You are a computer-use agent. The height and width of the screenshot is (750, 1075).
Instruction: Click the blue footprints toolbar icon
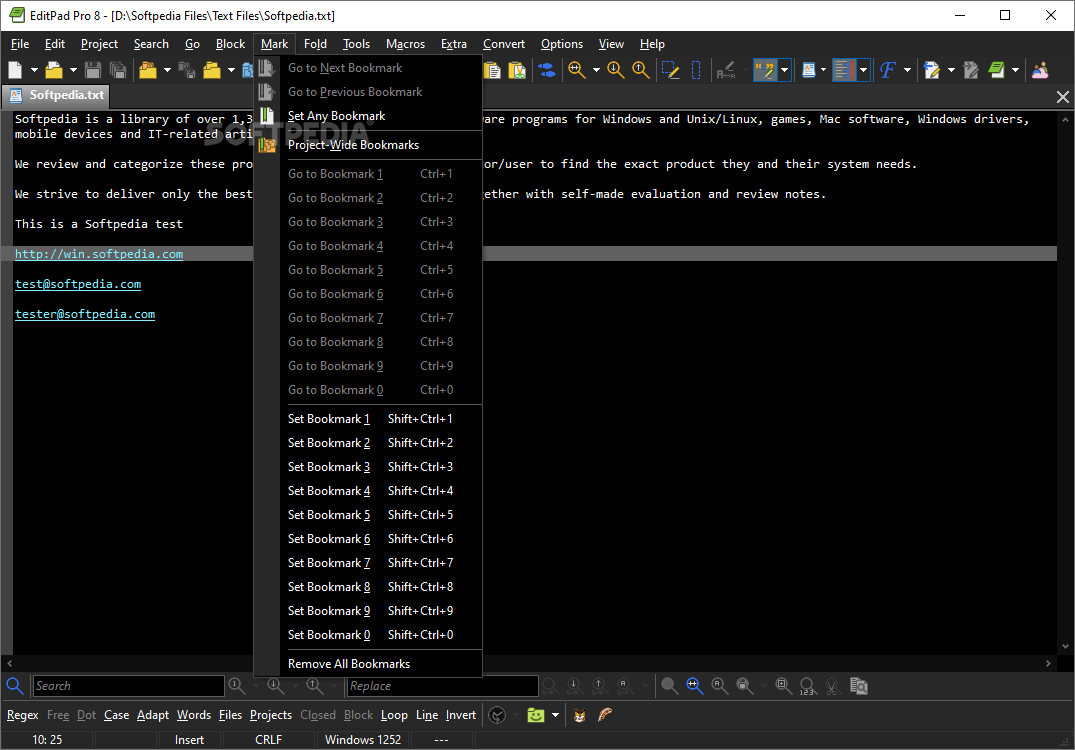(x=546, y=70)
